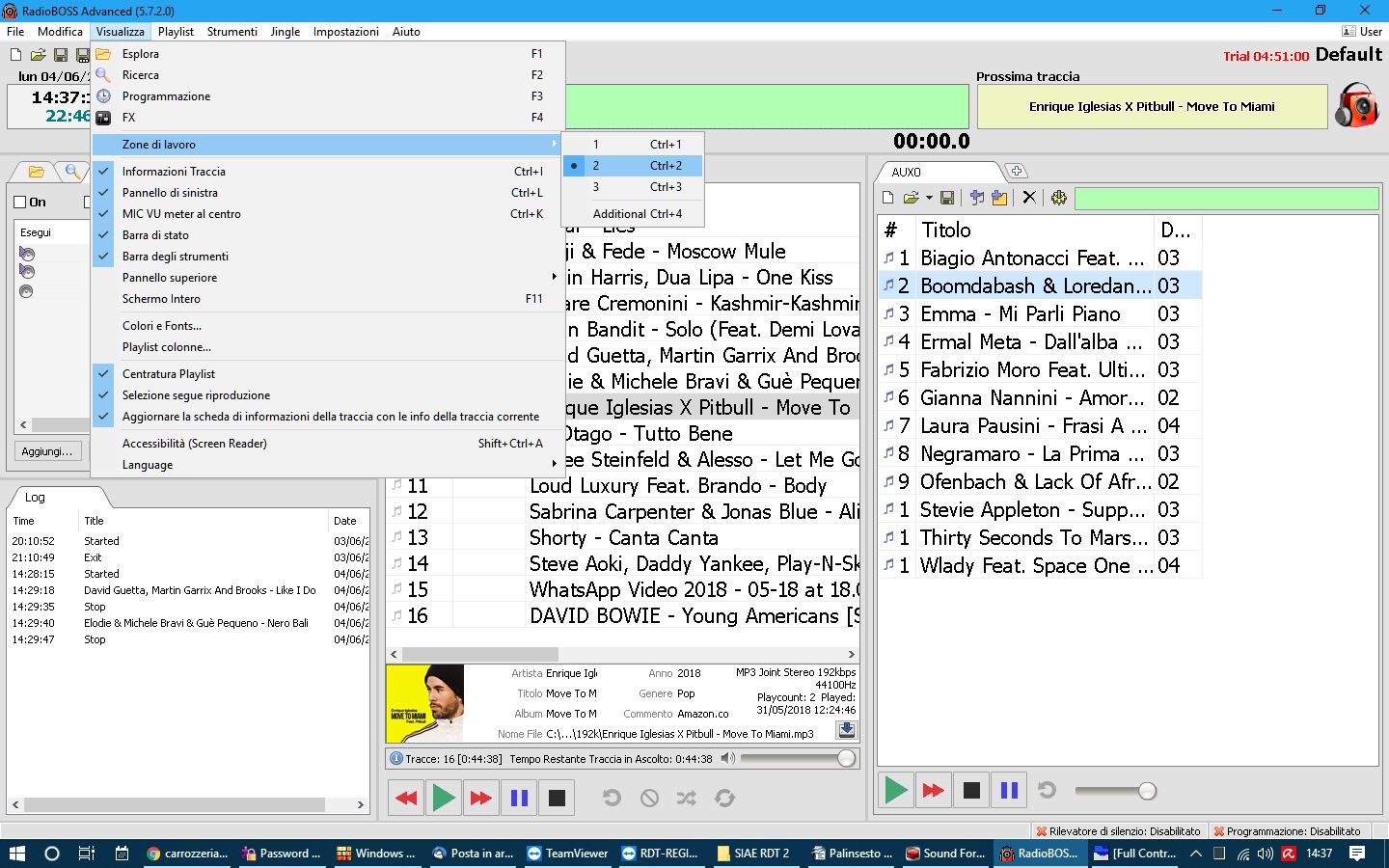Stop the AUX0 player
Viewport: 1389px width, 868px height.
tap(971, 791)
